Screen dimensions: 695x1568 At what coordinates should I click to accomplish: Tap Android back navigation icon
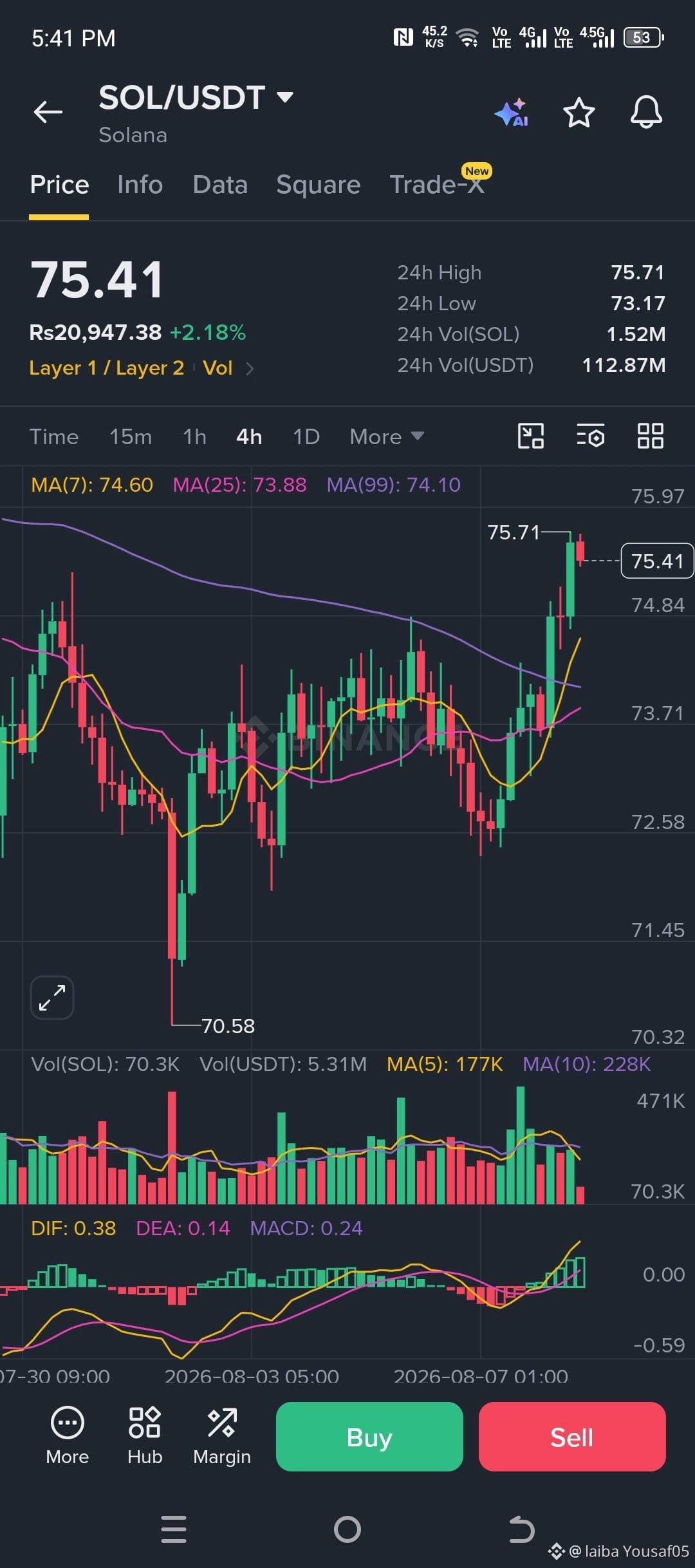click(x=521, y=1529)
